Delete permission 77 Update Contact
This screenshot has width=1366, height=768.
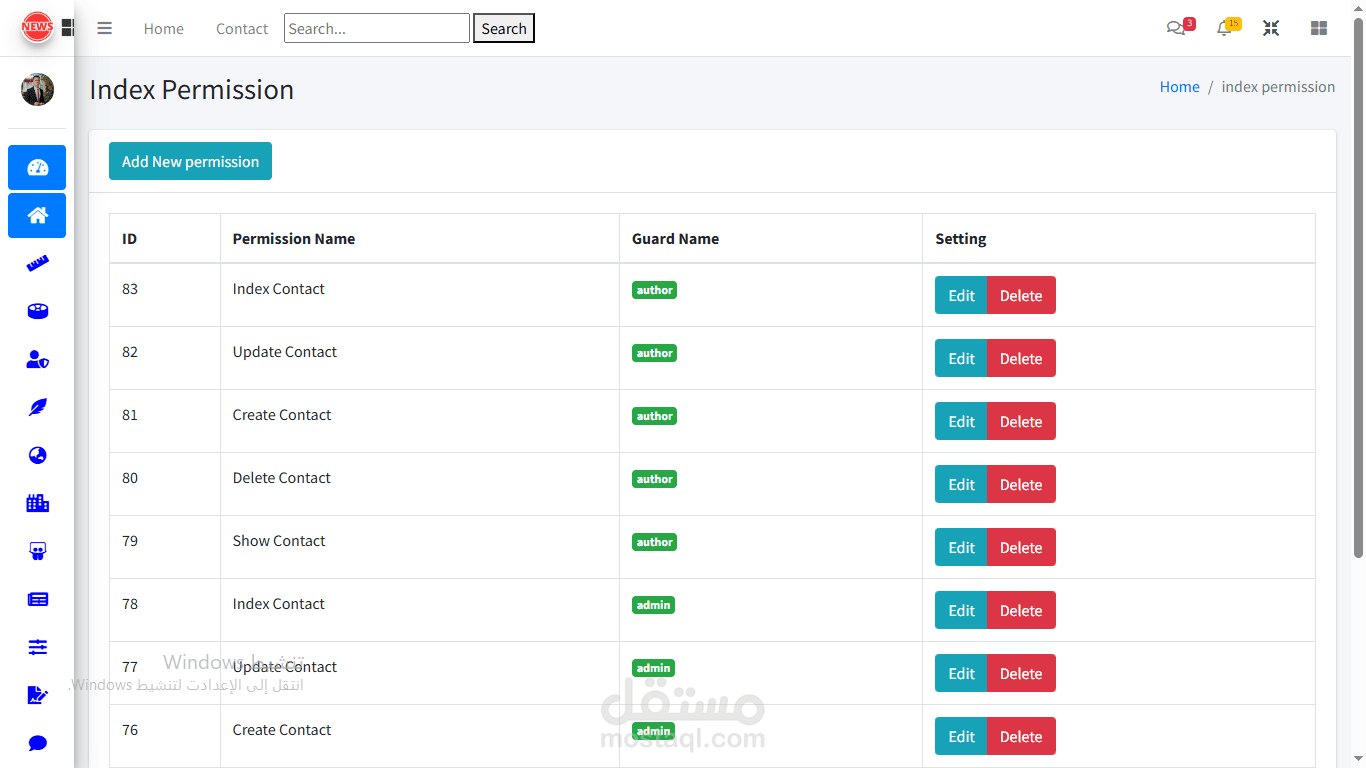pos(1021,673)
